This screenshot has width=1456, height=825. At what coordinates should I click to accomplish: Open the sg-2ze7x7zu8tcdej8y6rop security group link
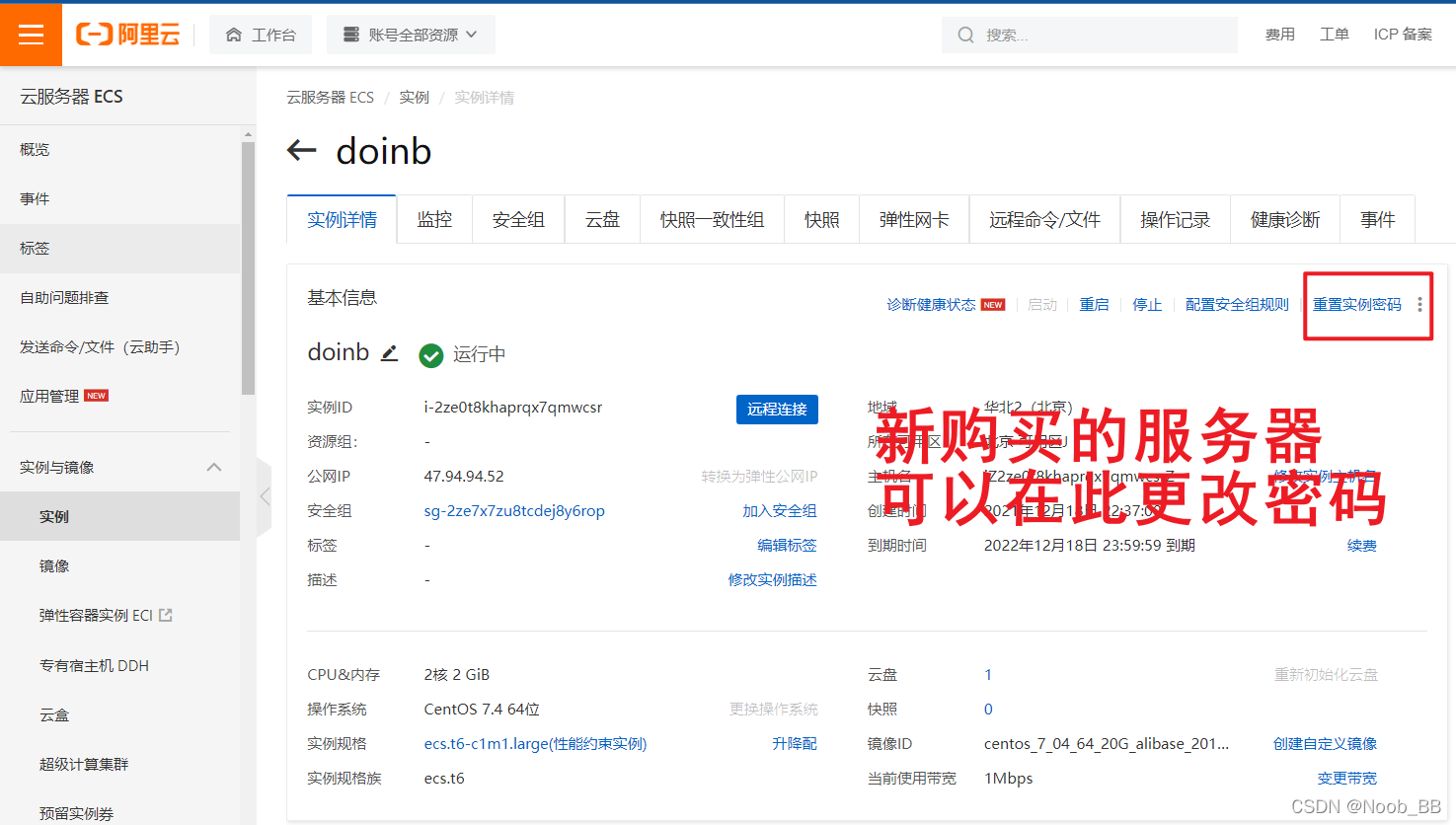tap(513, 509)
